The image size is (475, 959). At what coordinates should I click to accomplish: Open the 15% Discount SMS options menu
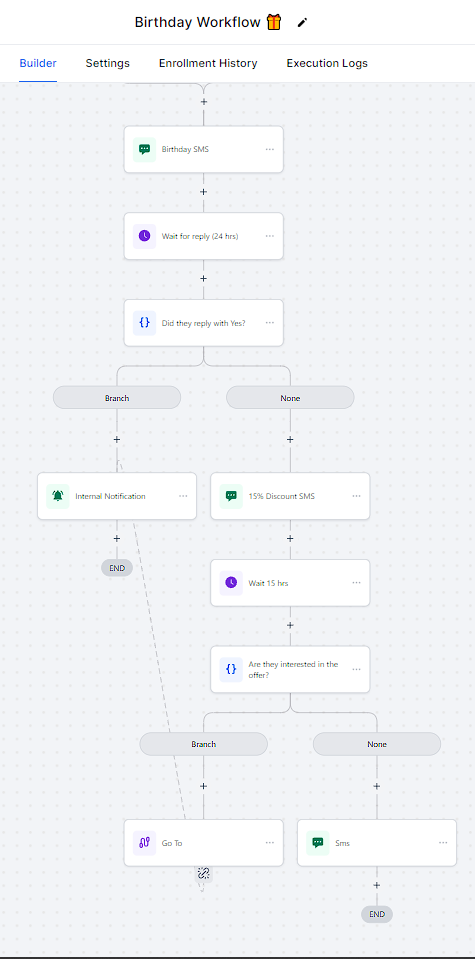click(356, 496)
